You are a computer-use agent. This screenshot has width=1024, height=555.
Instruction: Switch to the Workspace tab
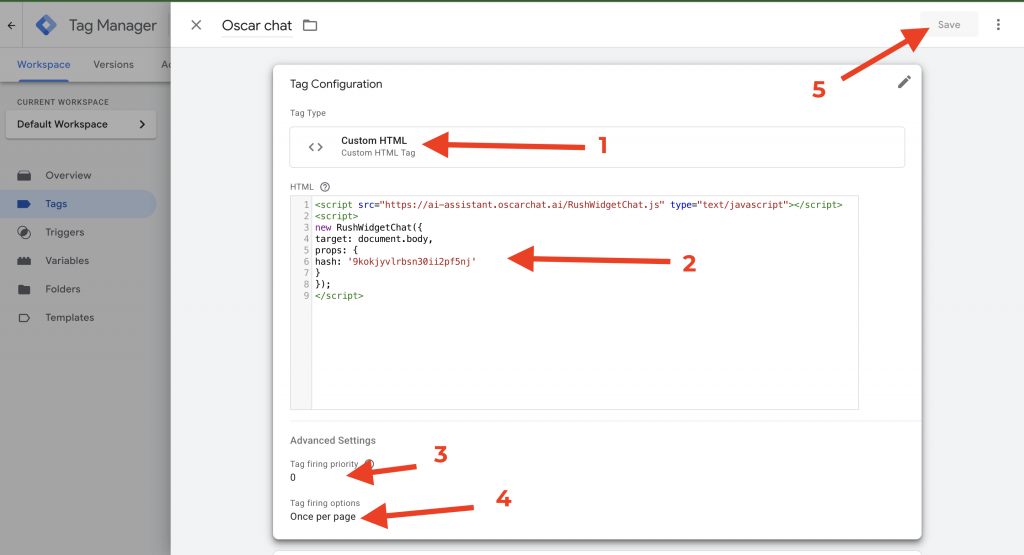click(44, 65)
